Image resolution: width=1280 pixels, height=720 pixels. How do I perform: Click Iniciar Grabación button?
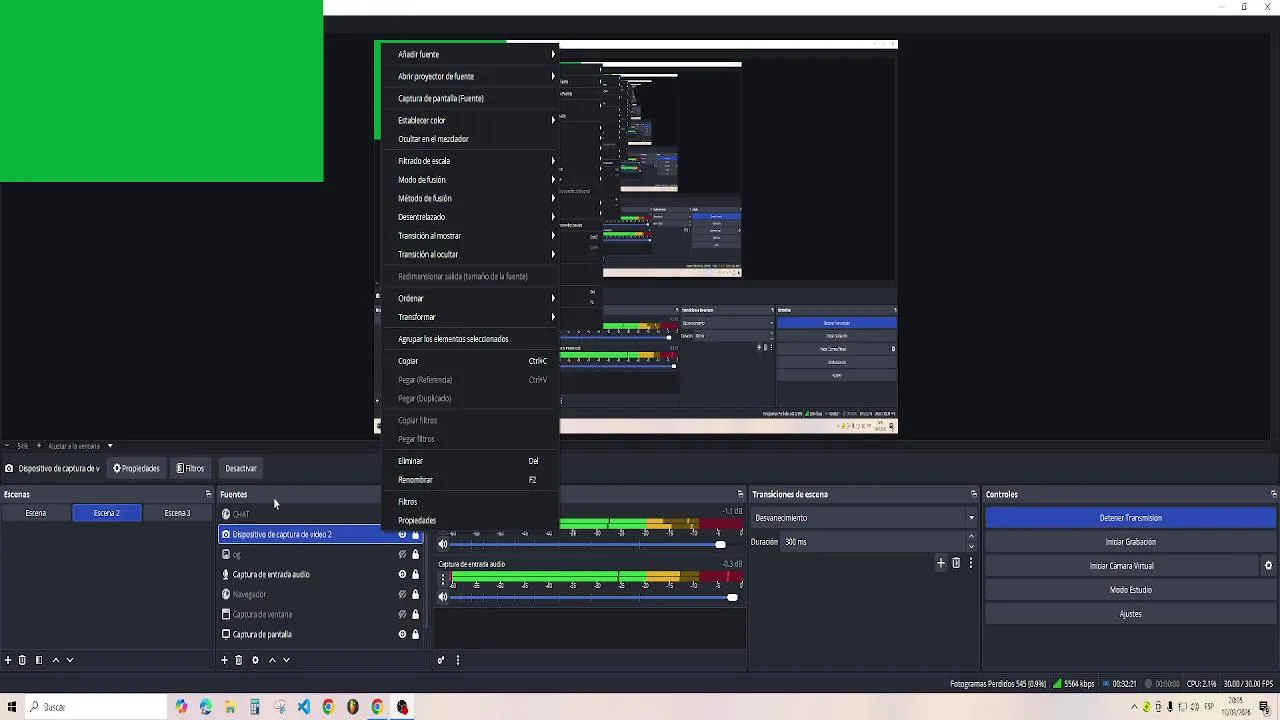pos(1130,542)
